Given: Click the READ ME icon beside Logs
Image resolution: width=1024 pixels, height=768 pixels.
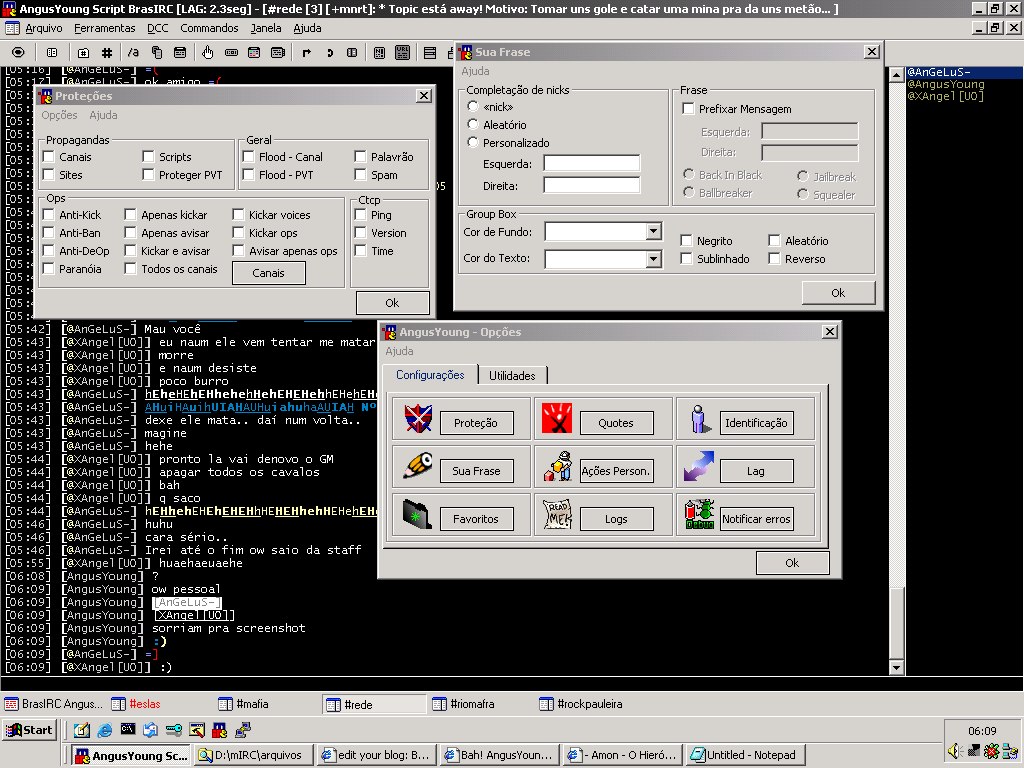Looking at the screenshot, I should coord(557,515).
